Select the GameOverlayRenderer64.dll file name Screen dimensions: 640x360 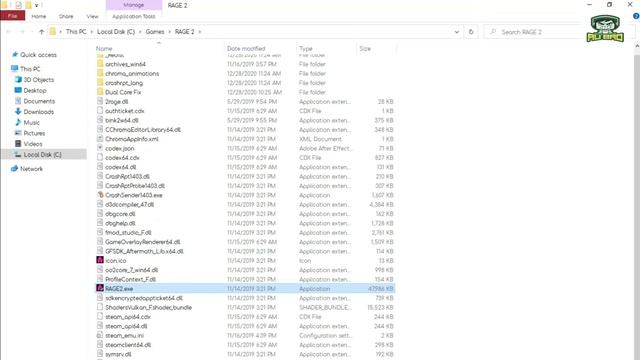pyautogui.click(x=142, y=242)
